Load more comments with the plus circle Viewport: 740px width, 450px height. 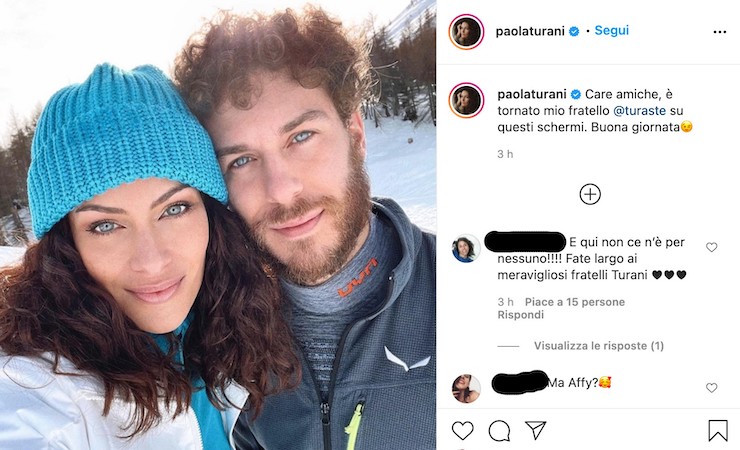590,194
